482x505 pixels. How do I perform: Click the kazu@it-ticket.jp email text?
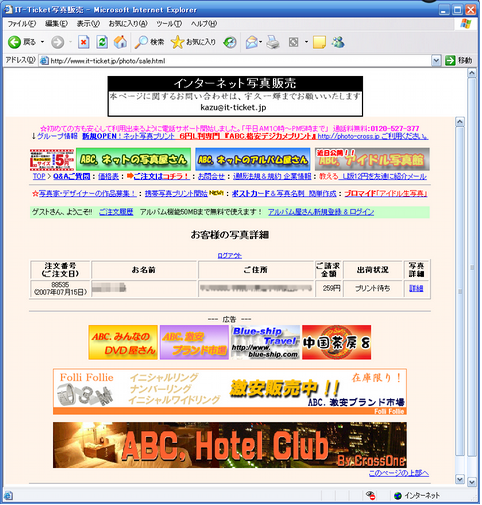tap(233, 107)
